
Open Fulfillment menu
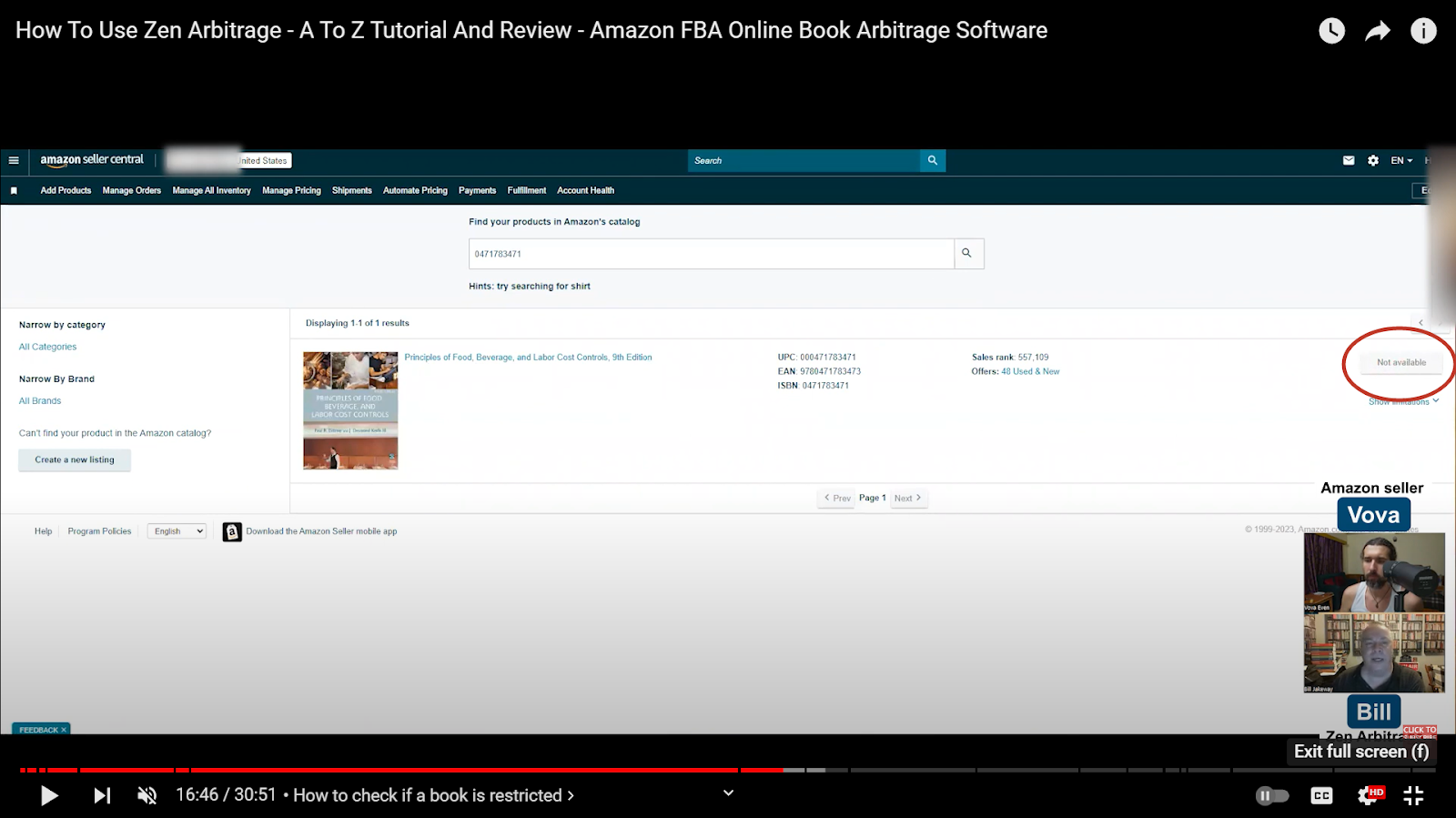527,190
